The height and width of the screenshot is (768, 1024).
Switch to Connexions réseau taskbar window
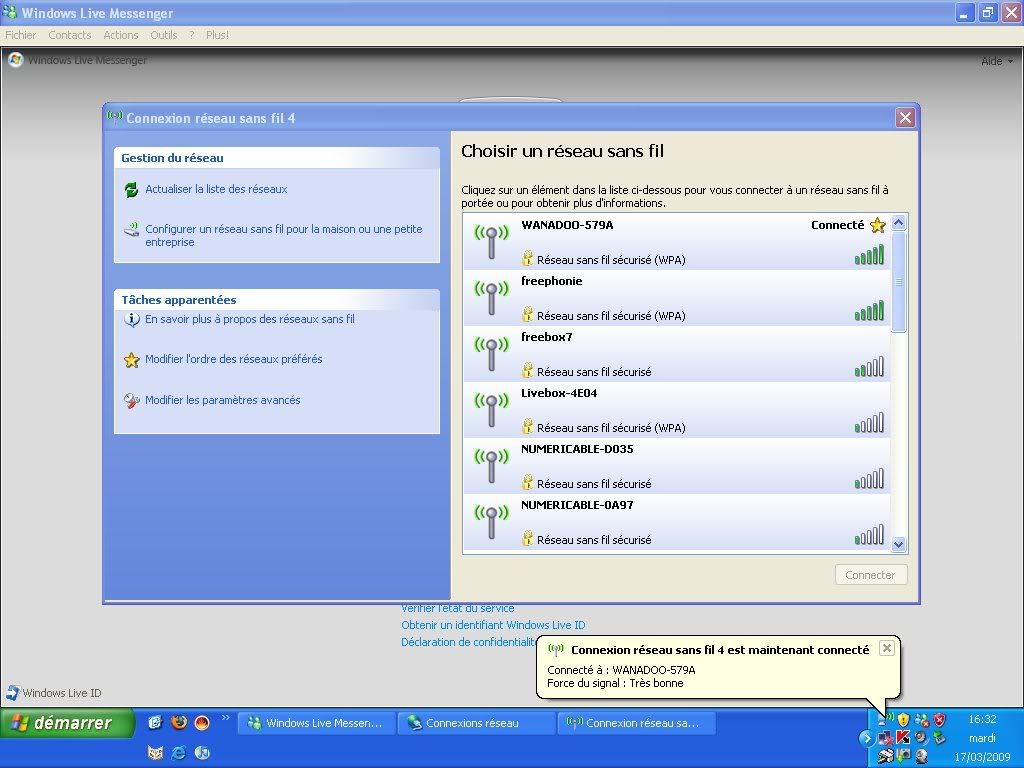click(475, 723)
